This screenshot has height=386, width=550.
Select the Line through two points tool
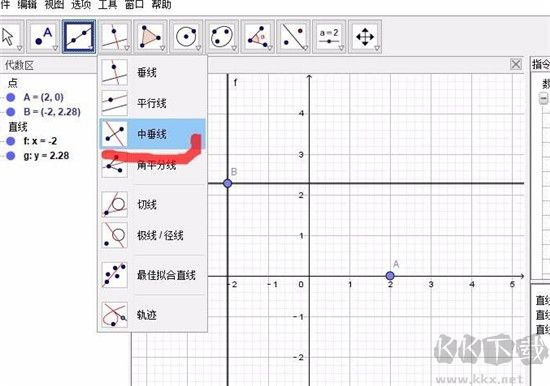(x=79, y=36)
